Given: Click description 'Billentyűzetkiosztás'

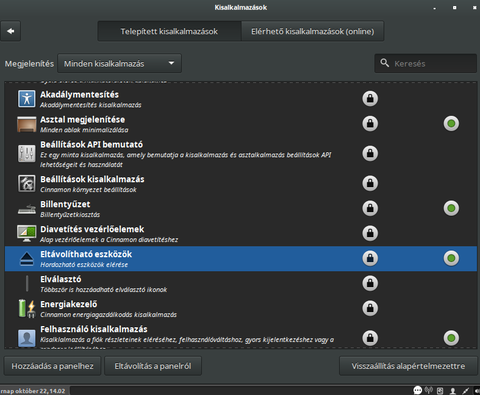Looking at the screenshot, I should [70, 215].
